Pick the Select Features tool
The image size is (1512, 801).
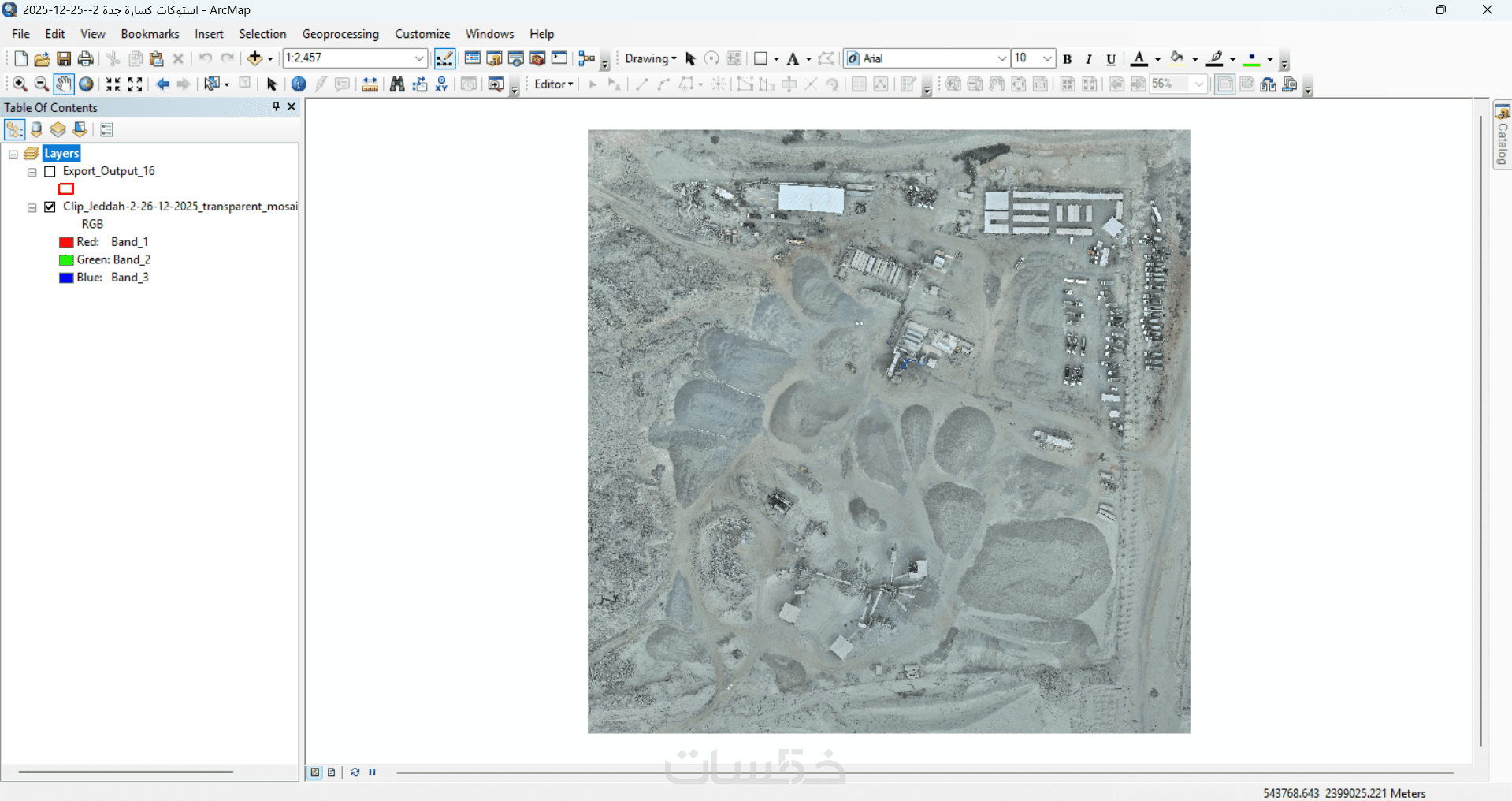tap(211, 84)
